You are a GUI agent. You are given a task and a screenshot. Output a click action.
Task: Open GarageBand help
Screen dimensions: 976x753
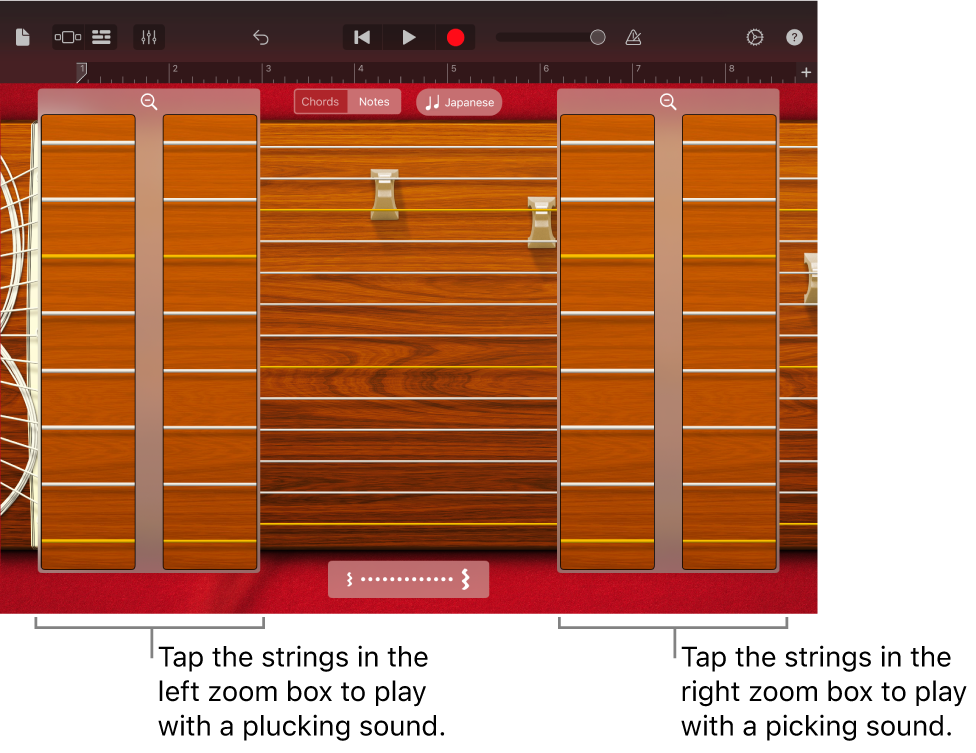(x=794, y=37)
